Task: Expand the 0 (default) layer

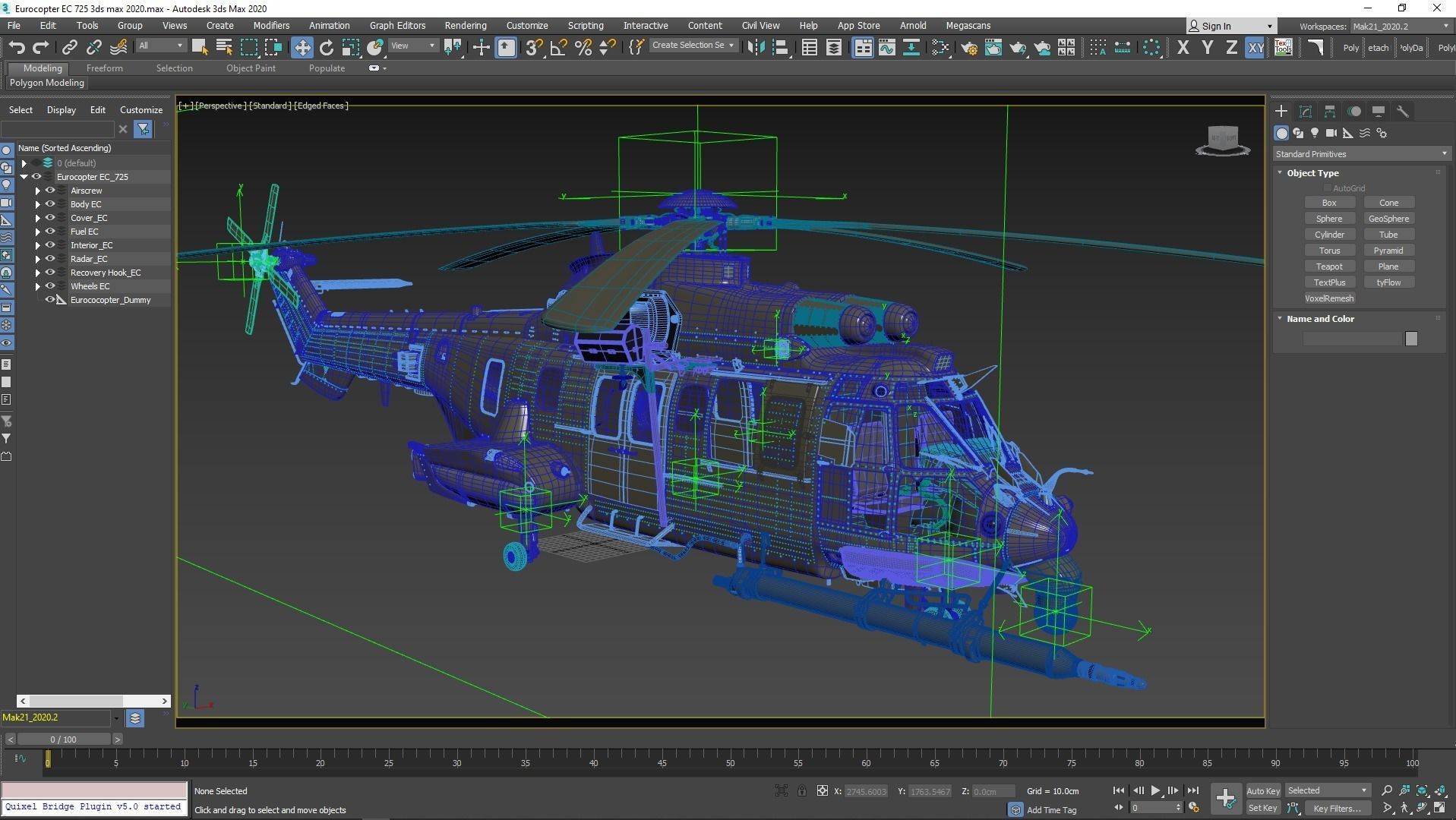Action: (24, 163)
